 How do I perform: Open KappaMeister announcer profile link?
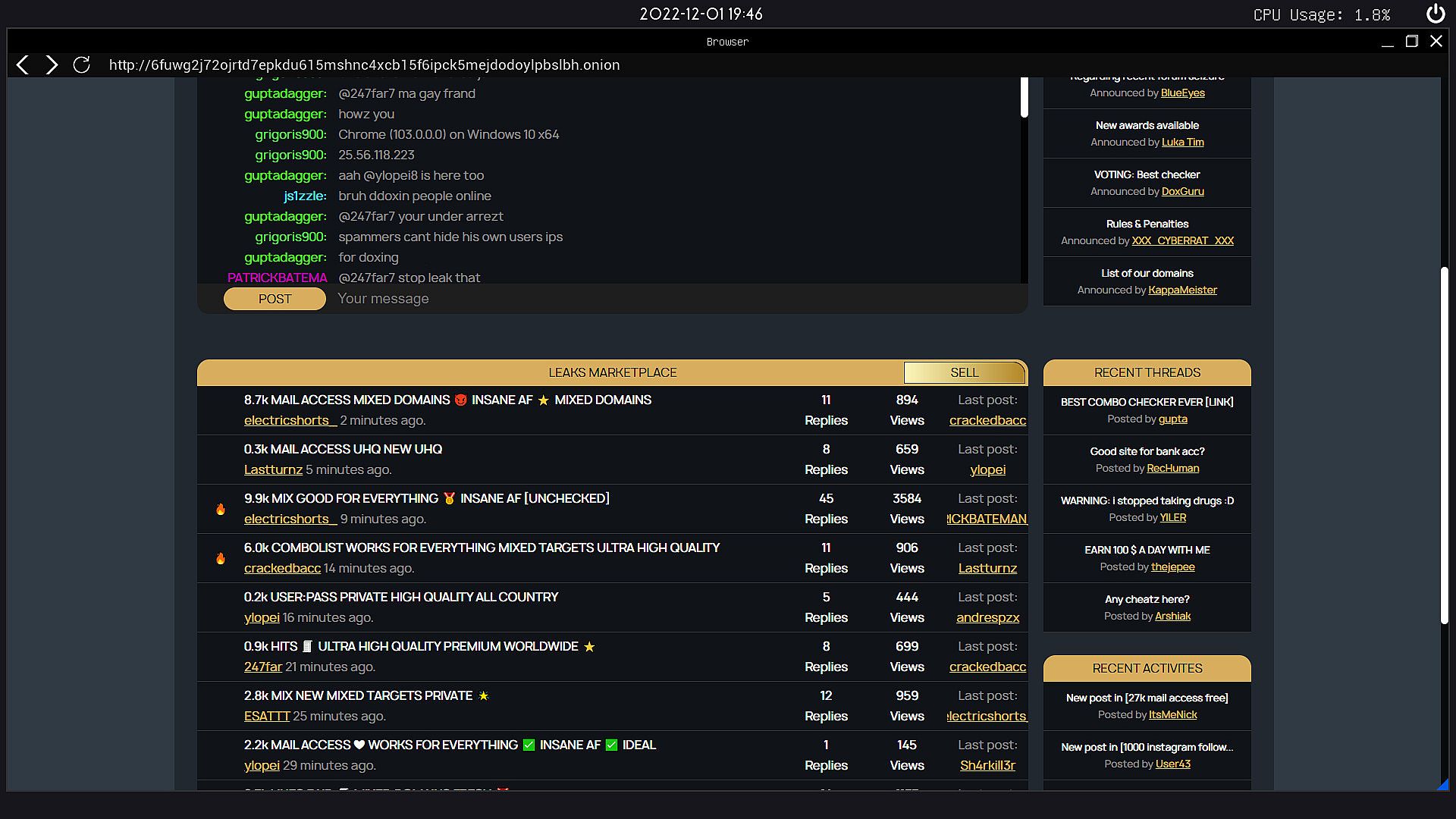tap(1182, 290)
